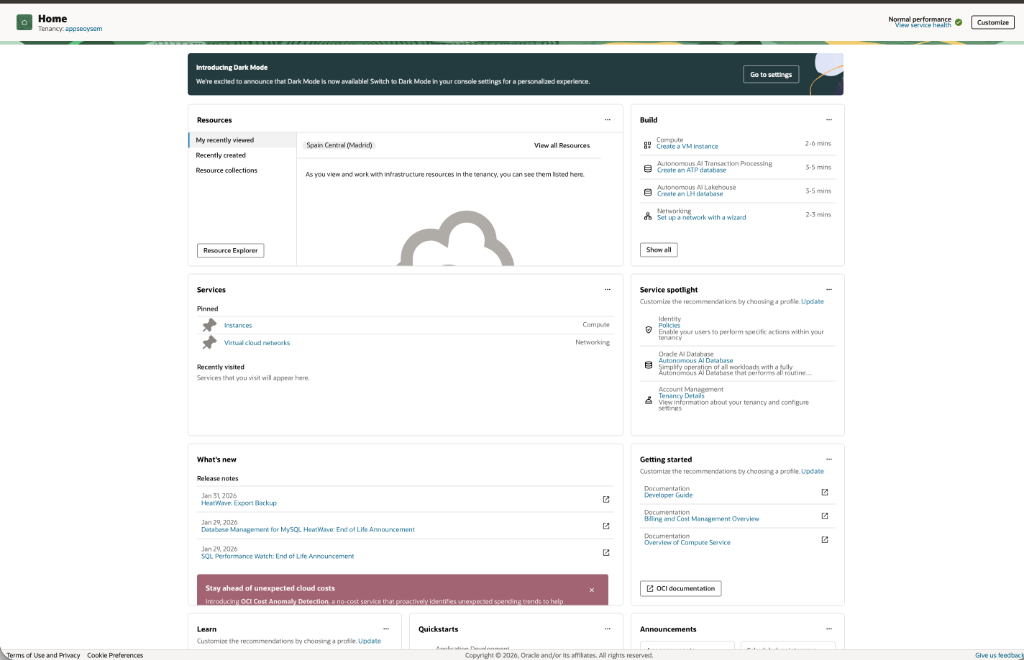Image resolution: width=1024 pixels, height=660 pixels.
Task: Unpin Instances from the Services panel
Action: (x=208, y=325)
